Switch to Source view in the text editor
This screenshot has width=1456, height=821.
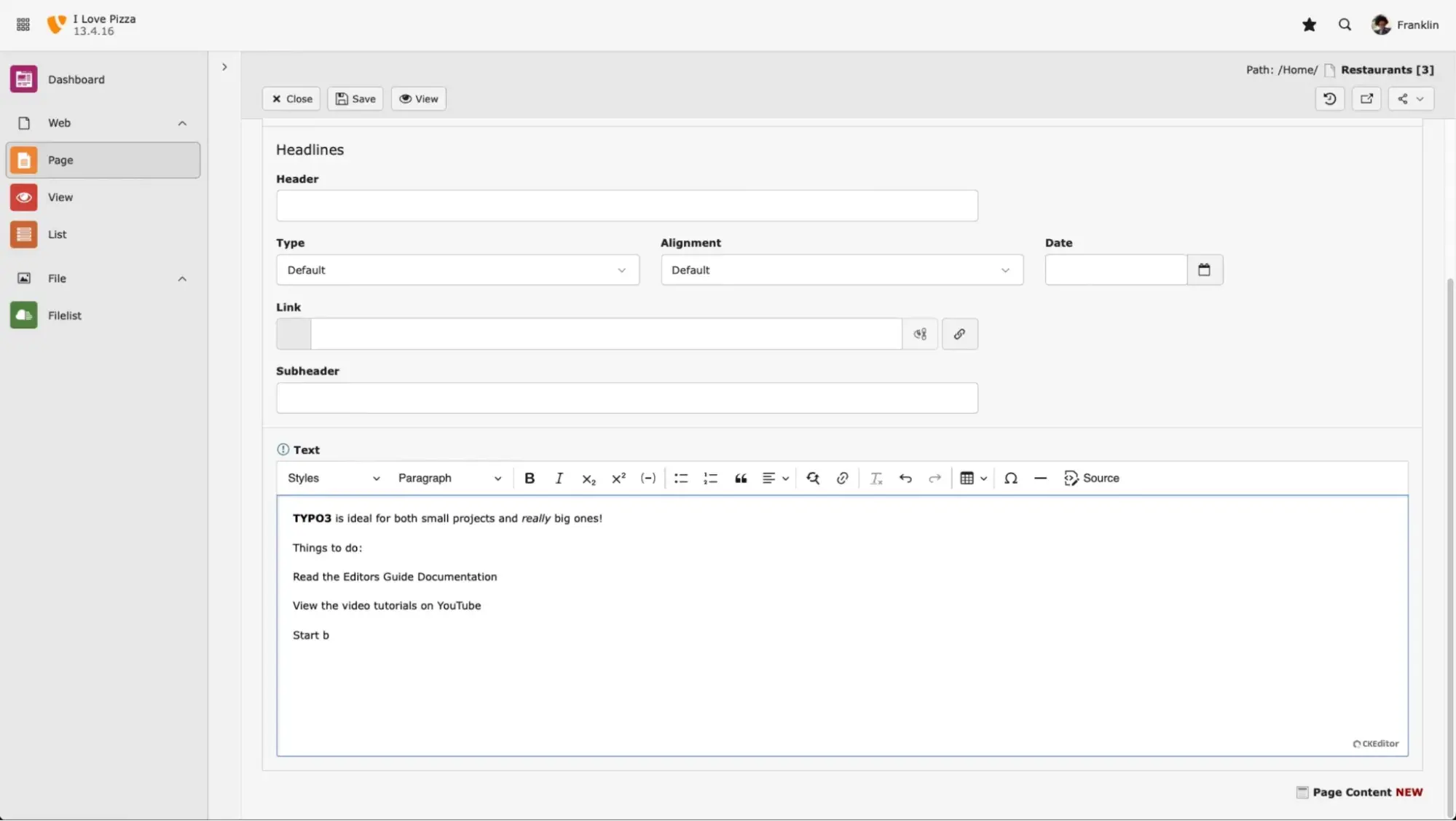click(1092, 478)
